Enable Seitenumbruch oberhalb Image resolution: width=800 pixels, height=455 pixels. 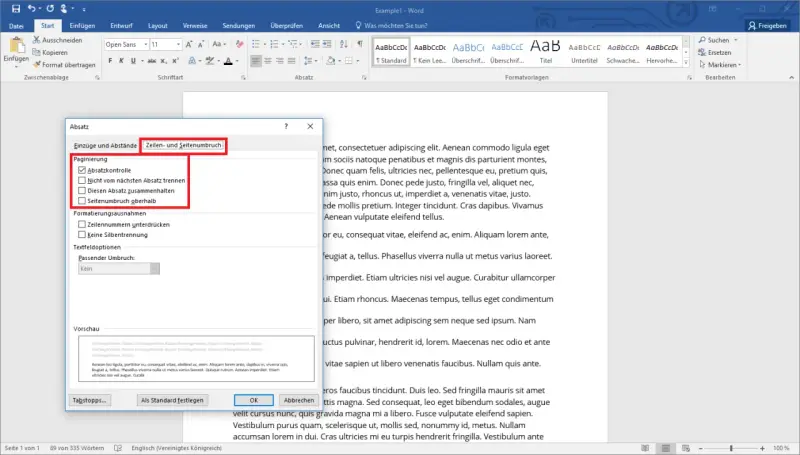pos(82,200)
